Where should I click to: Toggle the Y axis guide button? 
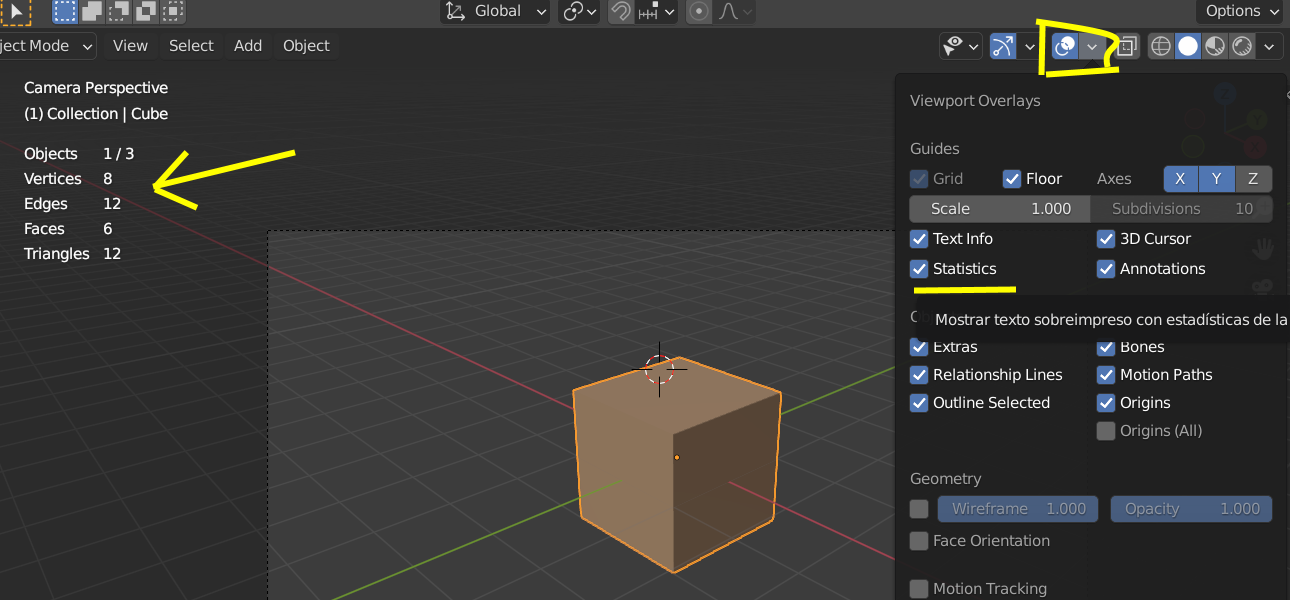pos(1217,178)
